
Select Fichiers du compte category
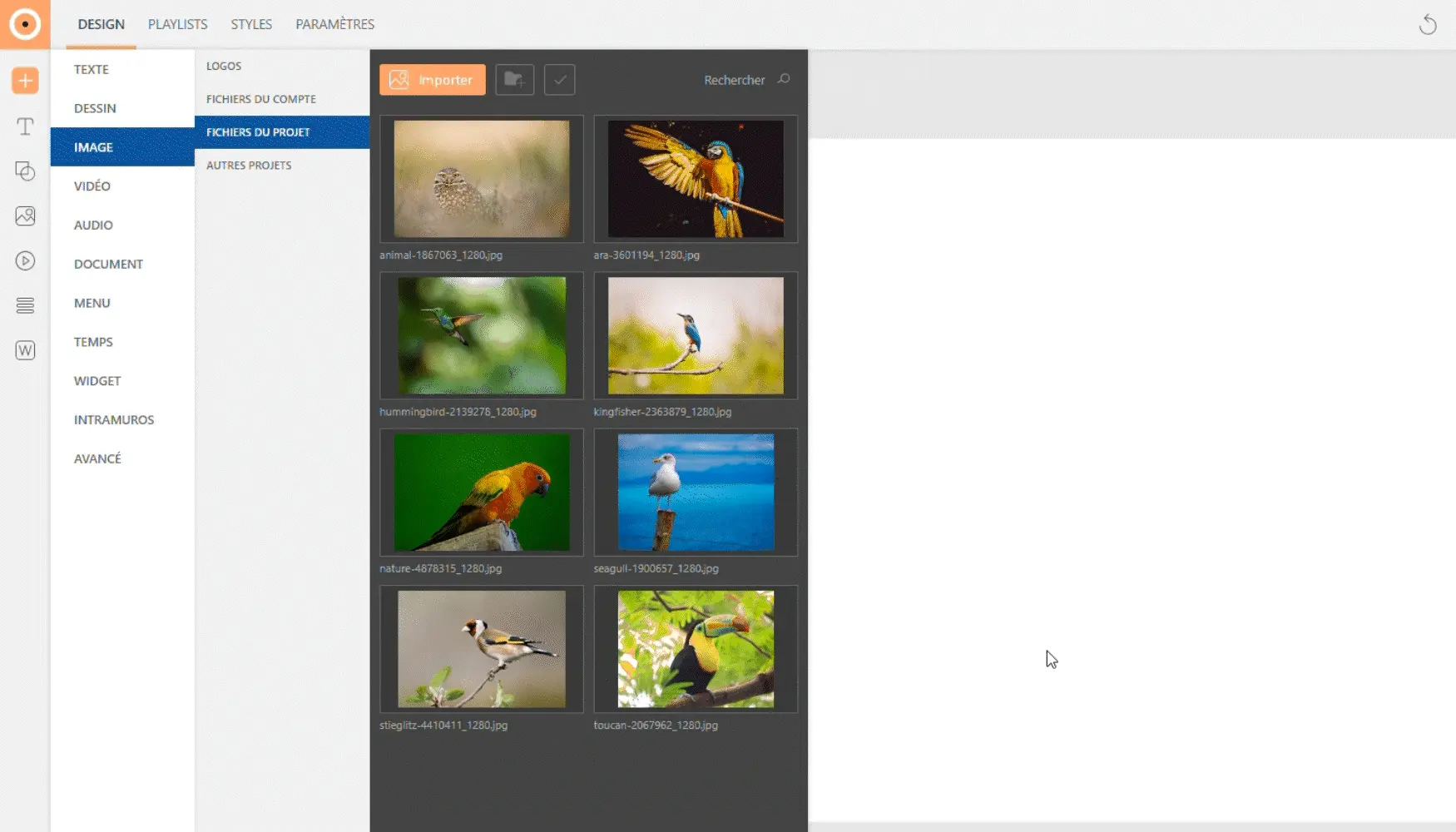click(x=261, y=99)
